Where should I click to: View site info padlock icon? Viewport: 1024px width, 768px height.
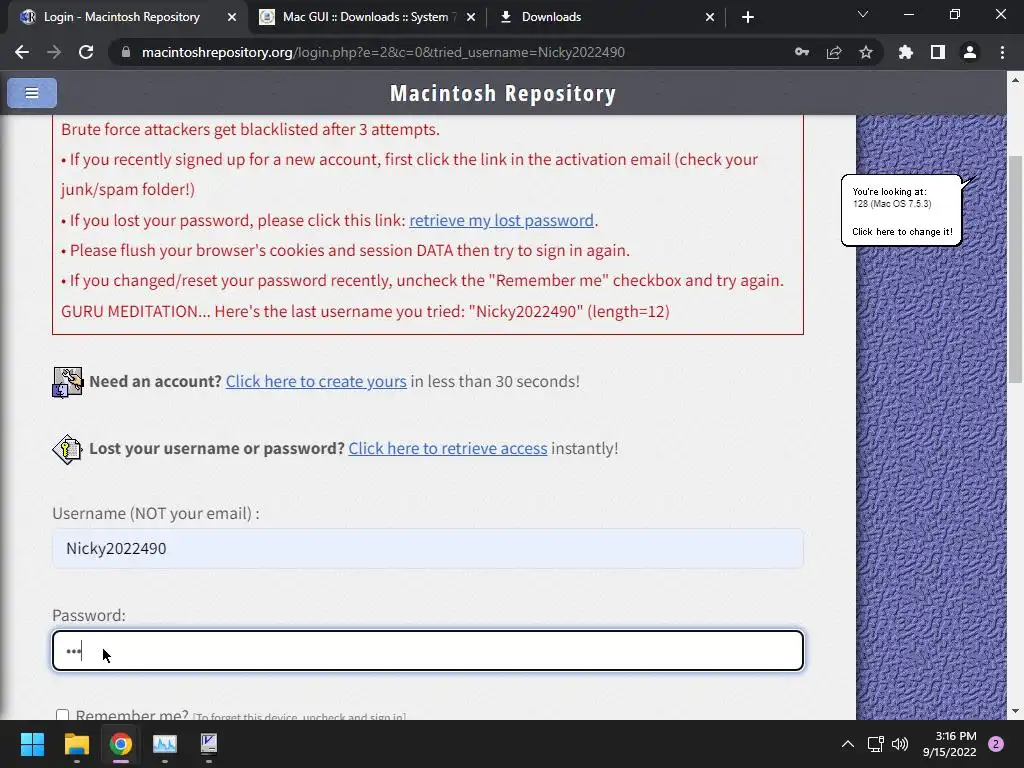pos(126,52)
